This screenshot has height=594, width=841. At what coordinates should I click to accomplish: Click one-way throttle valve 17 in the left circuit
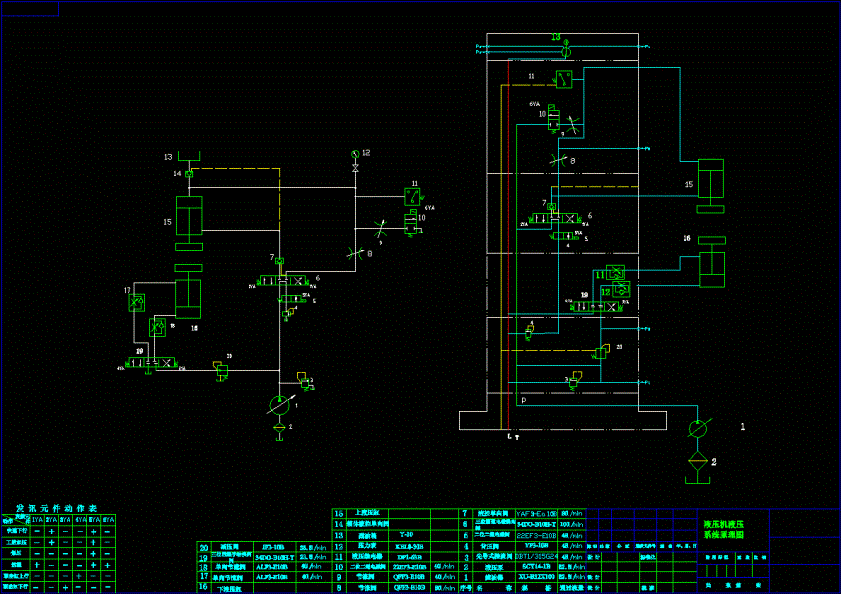tap(137, 303)
